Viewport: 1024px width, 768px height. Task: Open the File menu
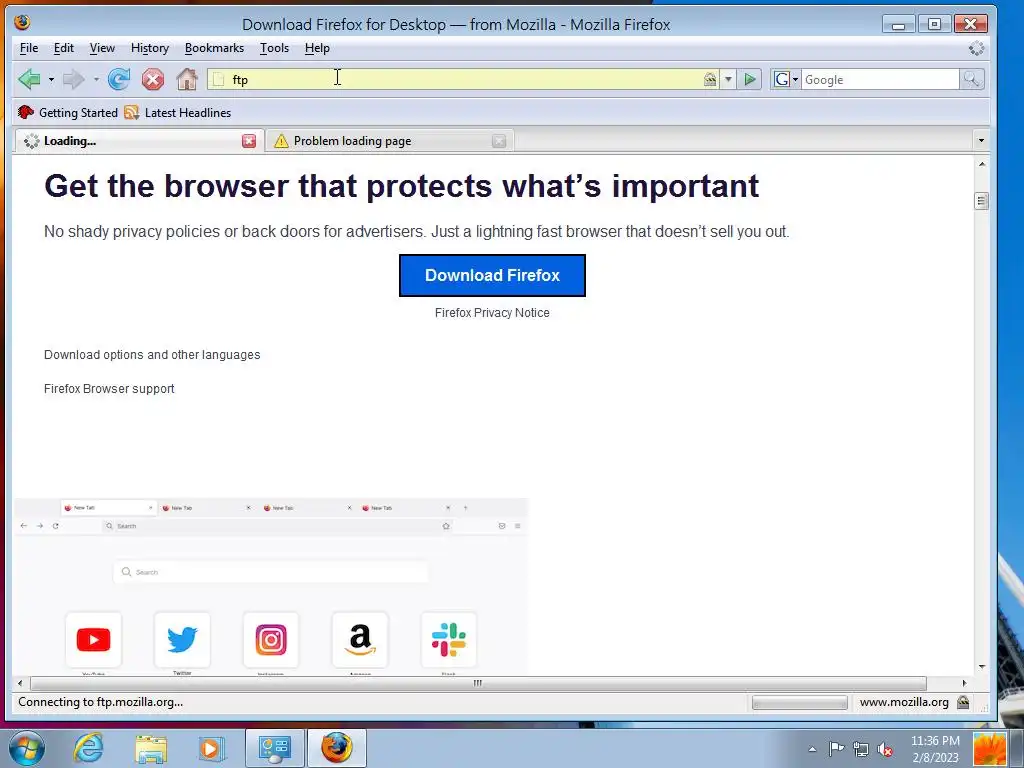(x=29, y=48)
